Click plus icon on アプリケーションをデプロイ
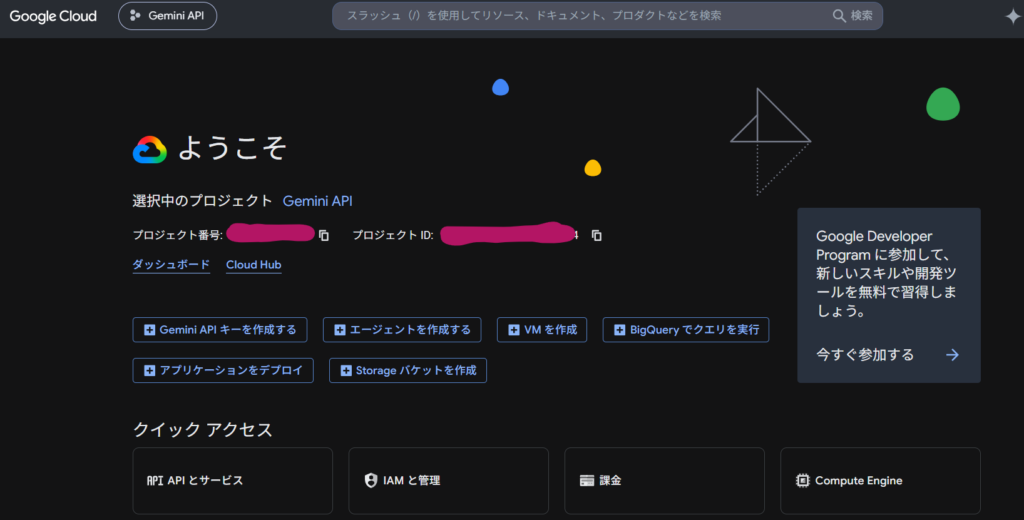1024x520 pixels. 150,370
